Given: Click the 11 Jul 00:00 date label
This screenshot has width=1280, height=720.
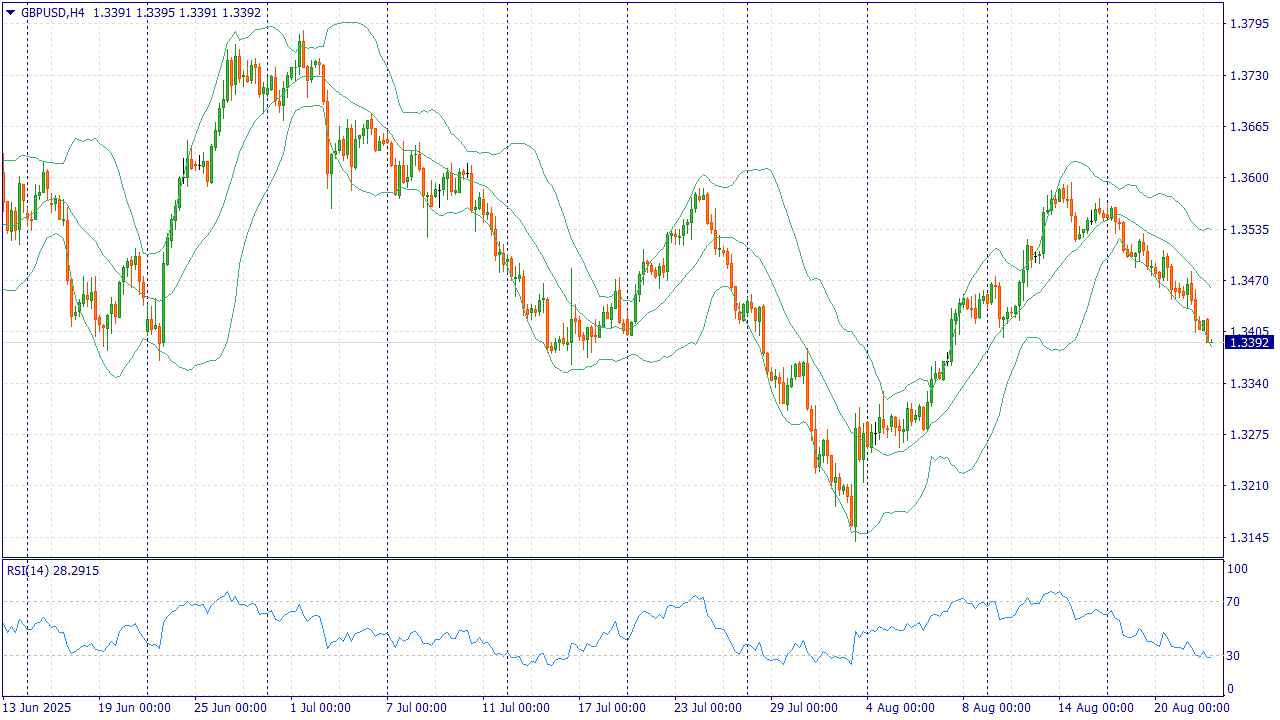Looking at the screenshot, I should coord(517,708).
